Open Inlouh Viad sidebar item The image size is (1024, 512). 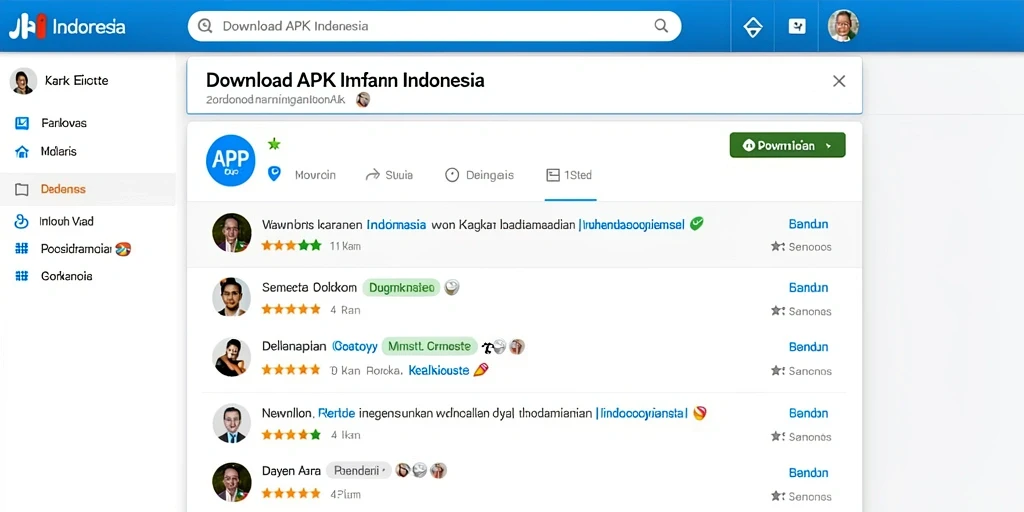[67, 221]
